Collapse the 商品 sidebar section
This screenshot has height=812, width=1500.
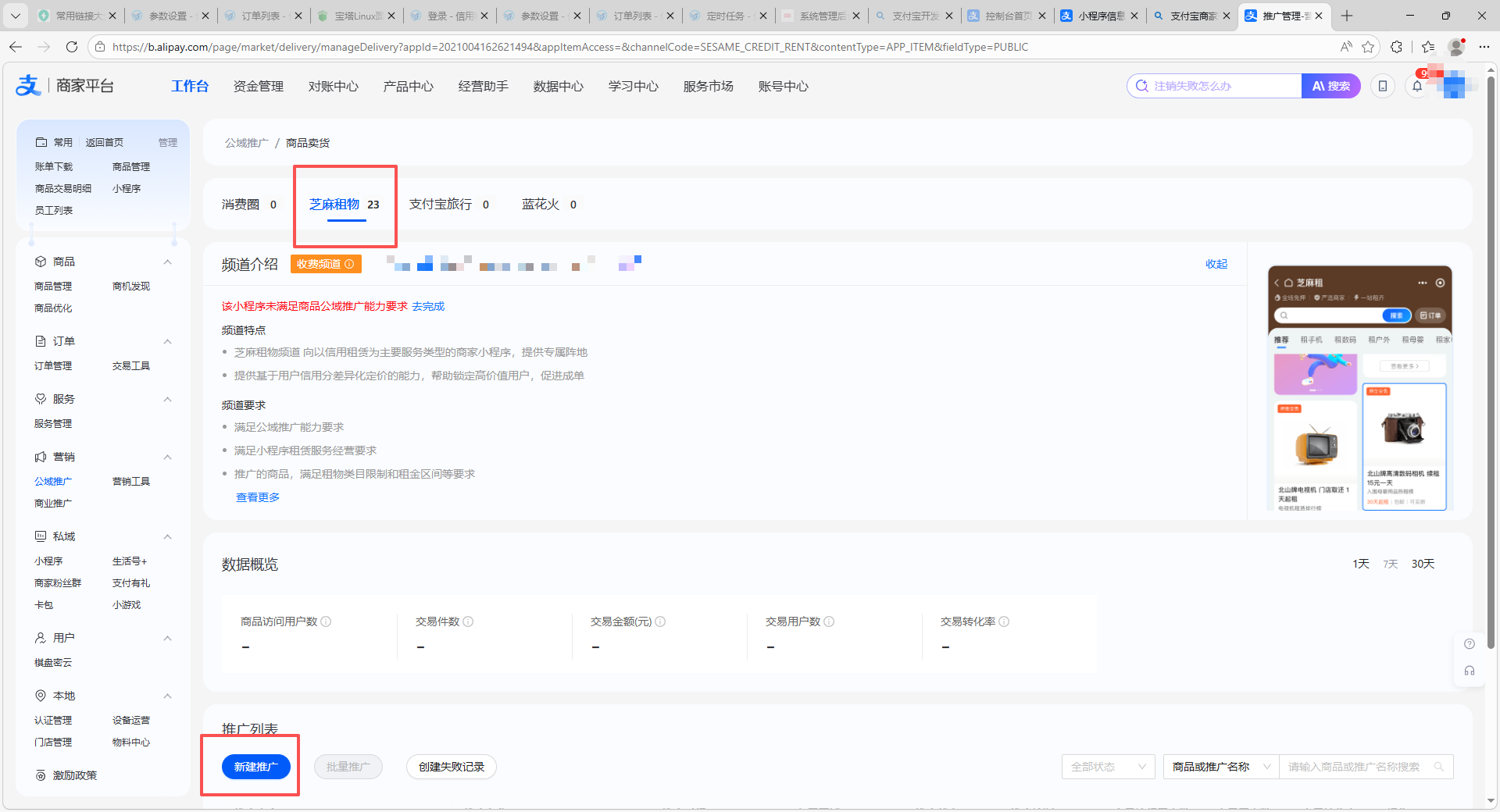[x=167, y=262]
